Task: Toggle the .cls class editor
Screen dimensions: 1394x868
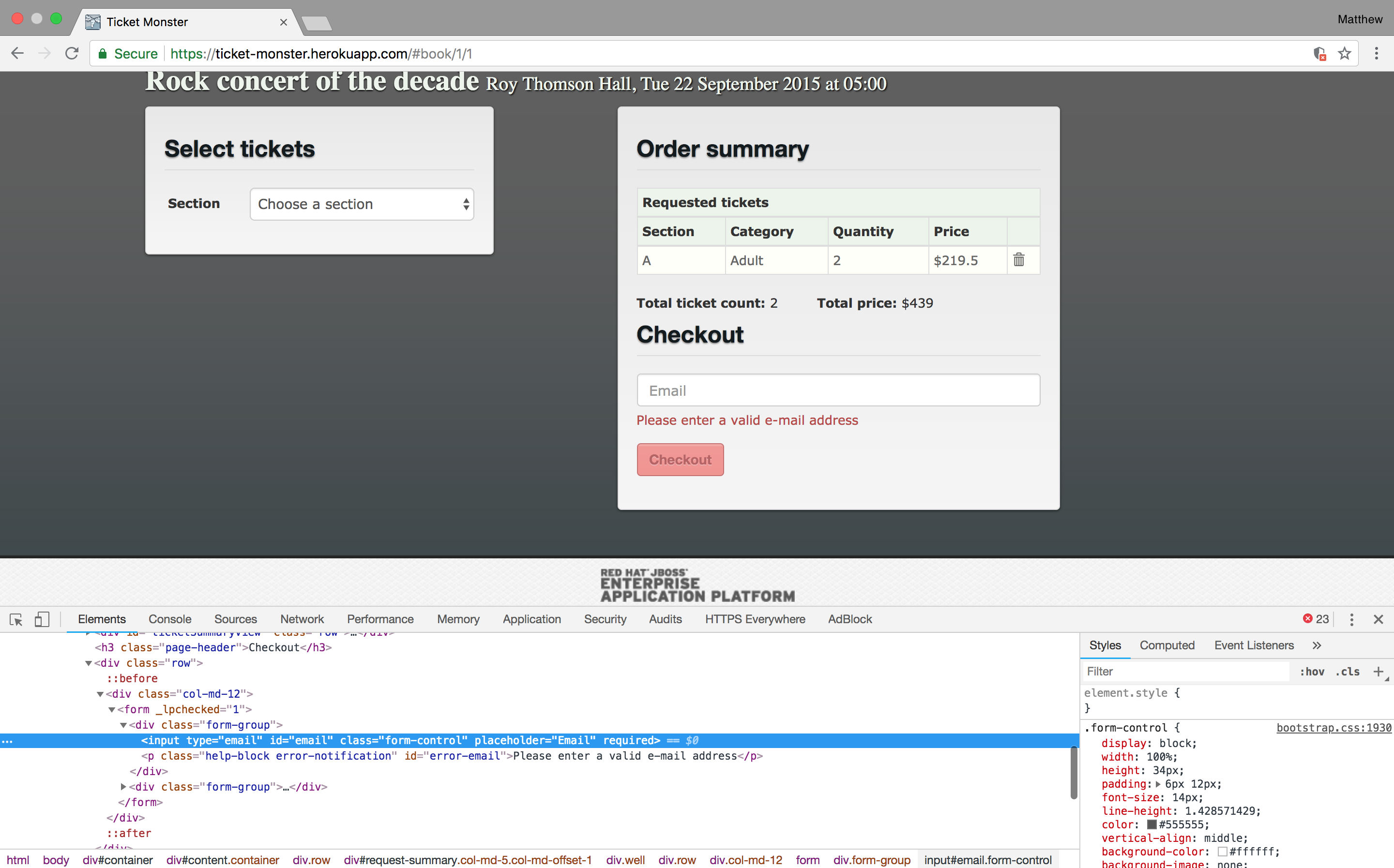Action: [x=1347, y=672]
